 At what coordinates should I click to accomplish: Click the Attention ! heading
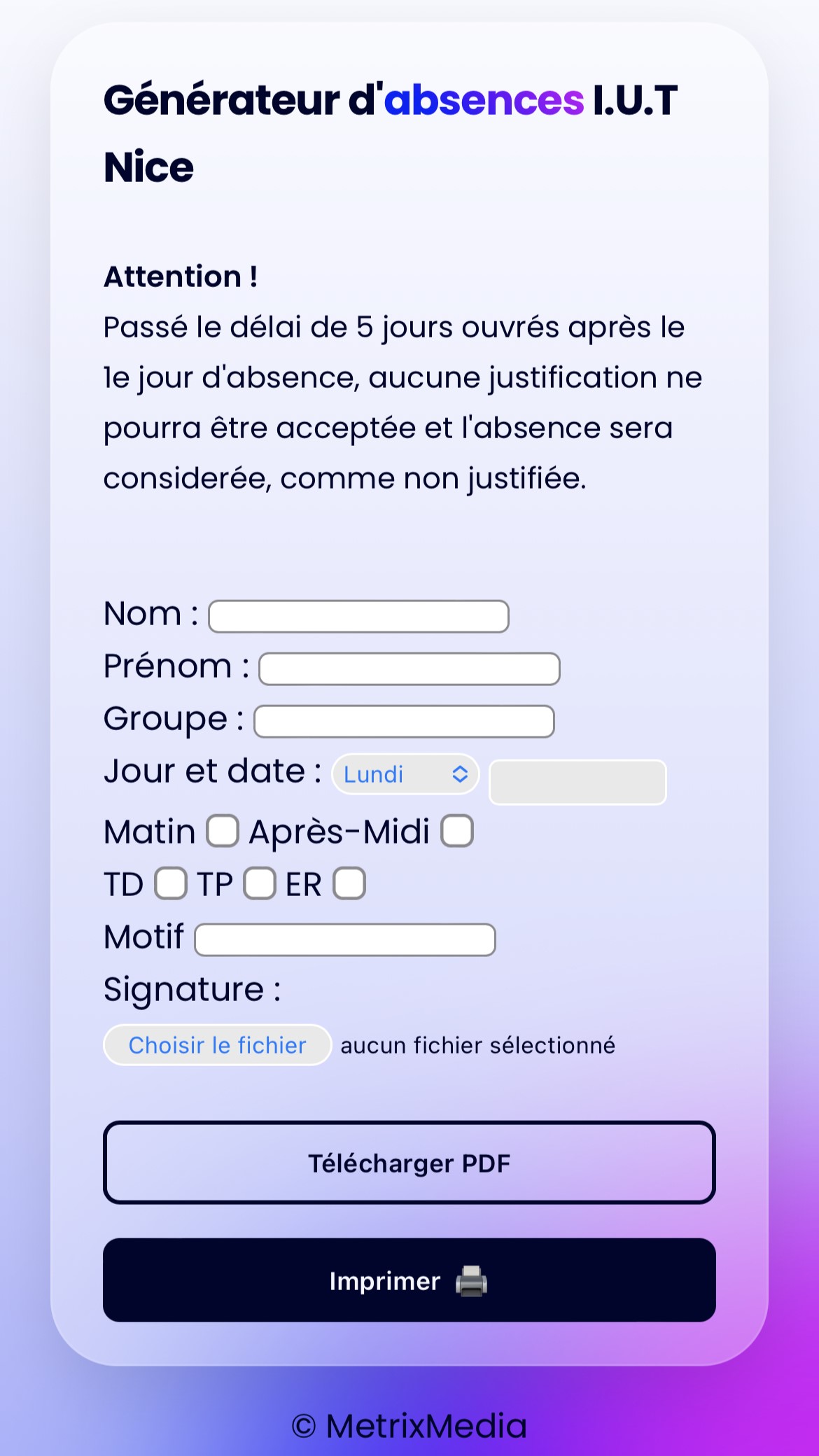click(x=181, y=276)
